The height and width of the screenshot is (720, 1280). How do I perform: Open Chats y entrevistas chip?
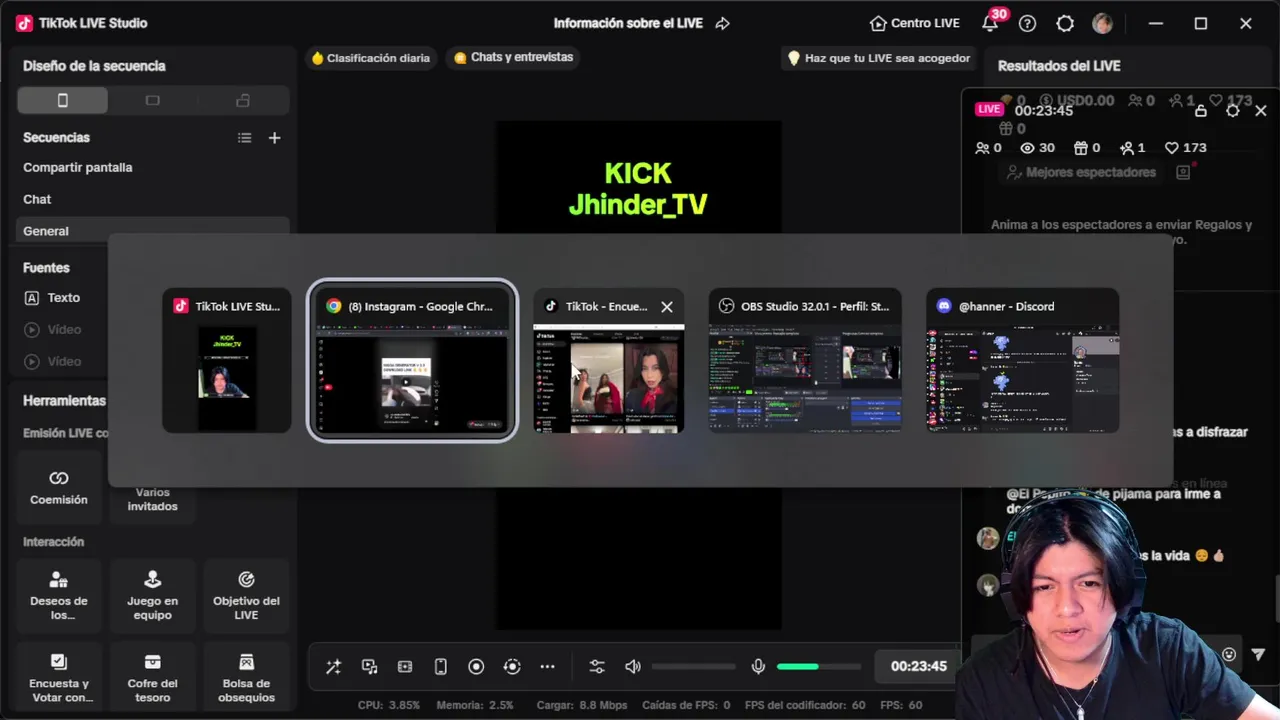[x=513, y=57]
